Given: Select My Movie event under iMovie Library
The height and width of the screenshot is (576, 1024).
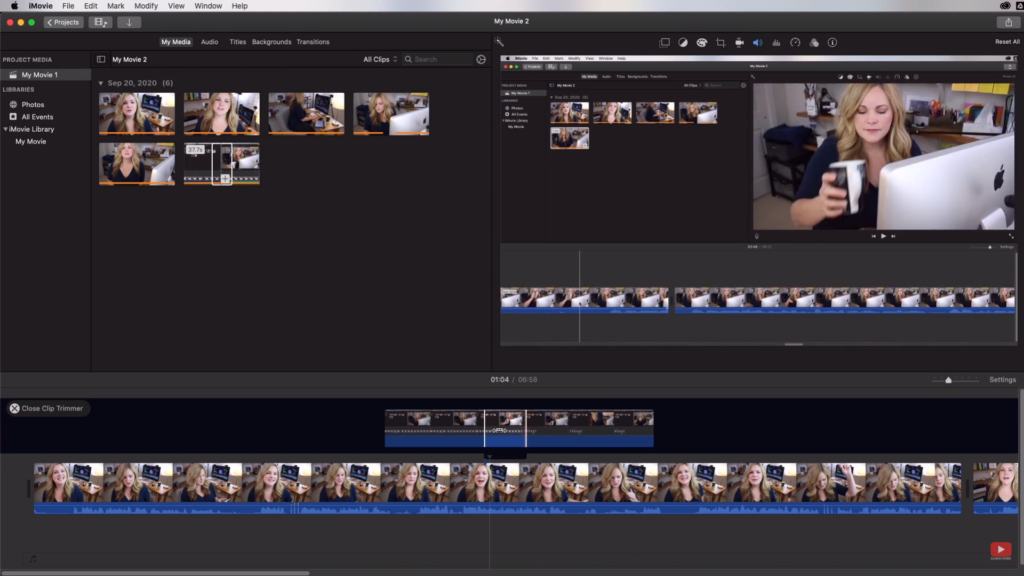Looking at the screenshot, I should (31, 142).
